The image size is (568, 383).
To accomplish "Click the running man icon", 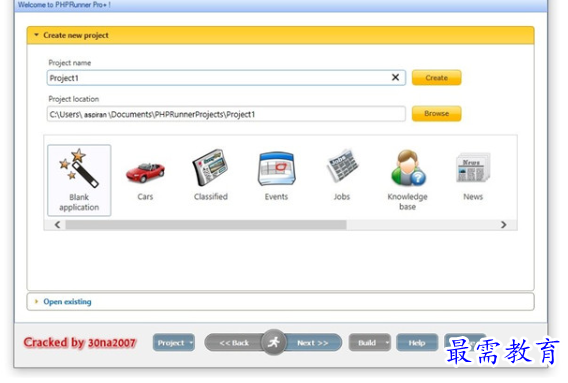I will pos(274,342).
